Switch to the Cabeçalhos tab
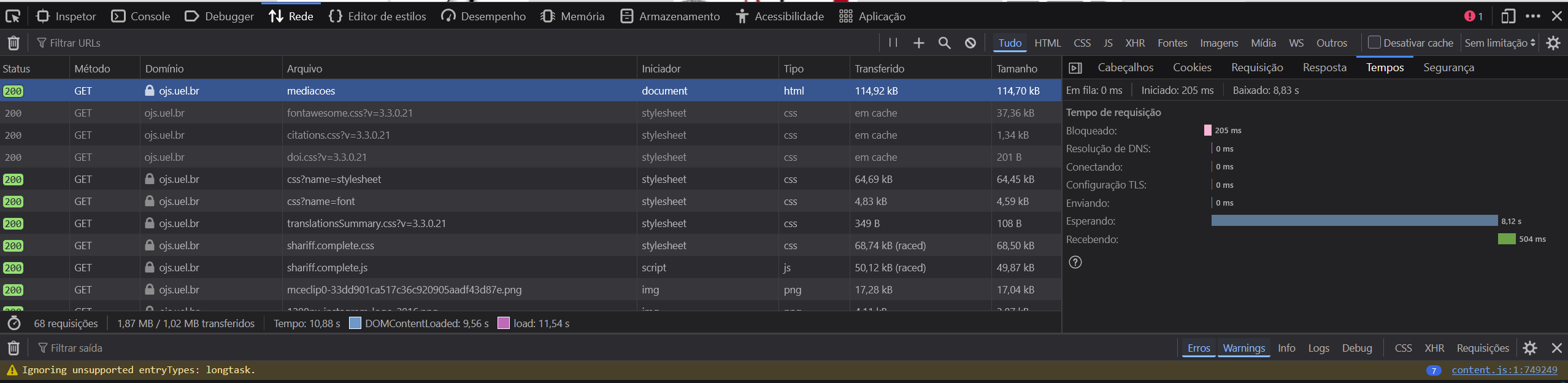This screenshot has width=1568, height=383. point(1125,68)
